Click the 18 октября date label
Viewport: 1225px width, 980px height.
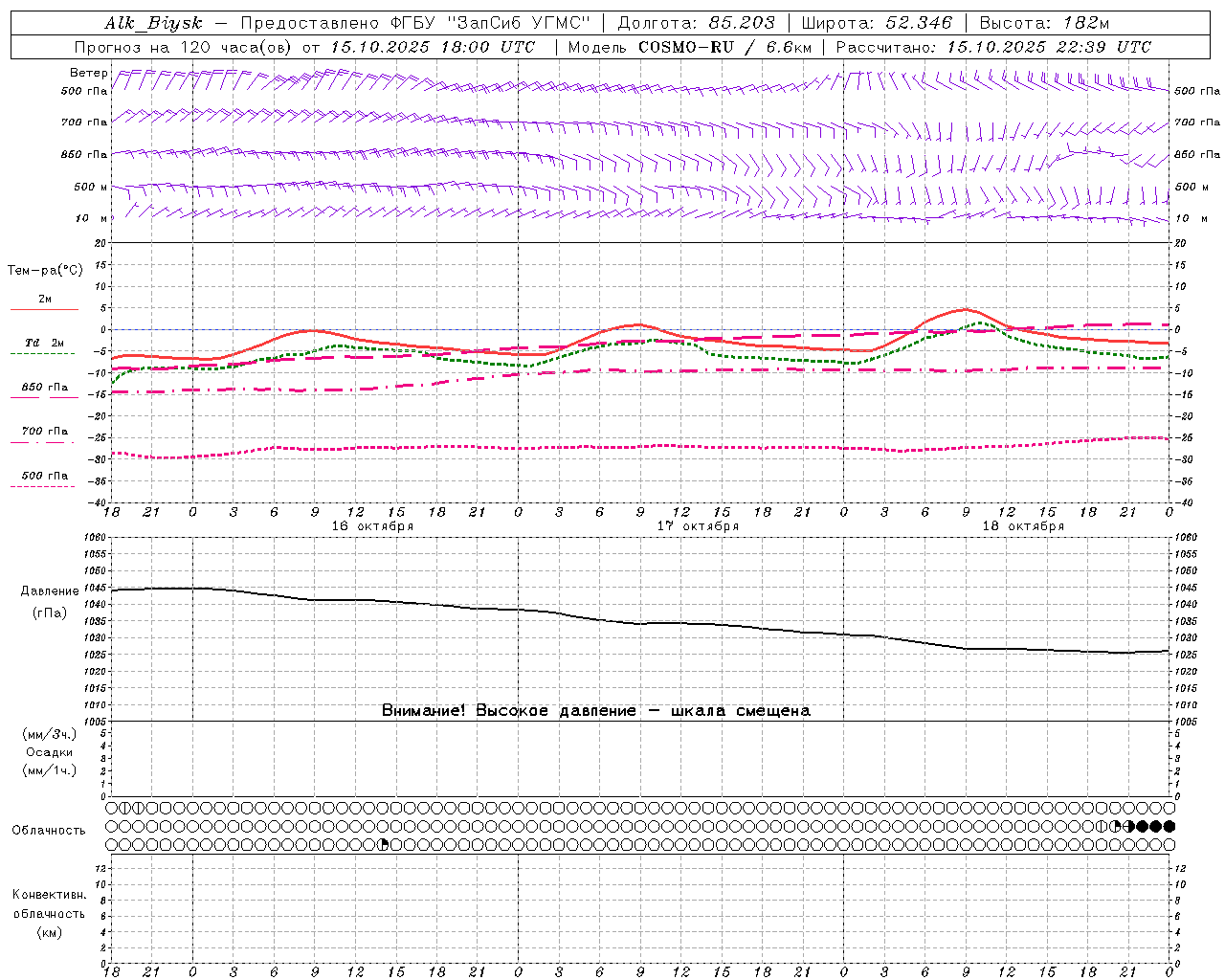1023,526
